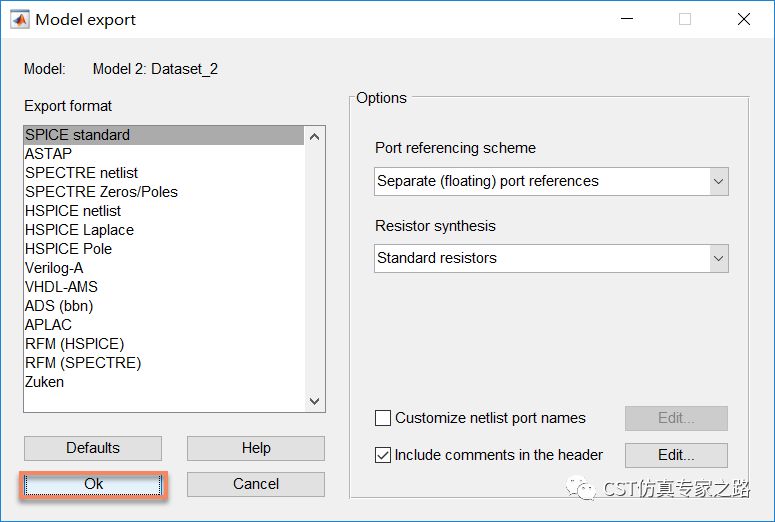Open the Help button

256,448
